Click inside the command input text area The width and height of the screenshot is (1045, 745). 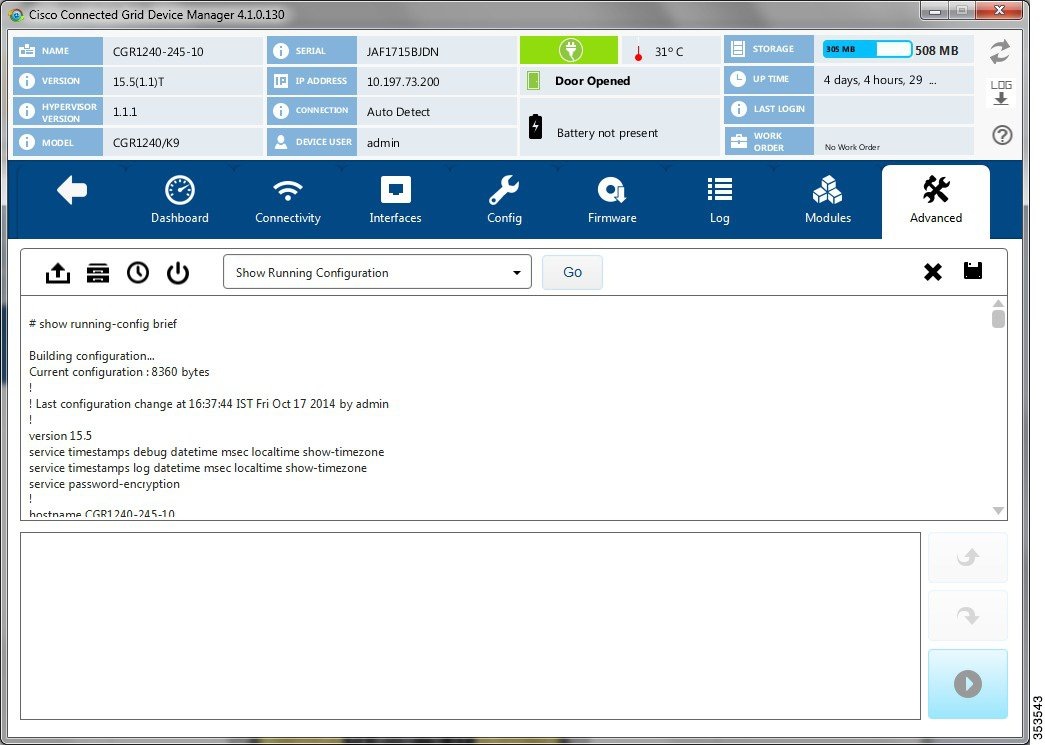click(471, 626)
